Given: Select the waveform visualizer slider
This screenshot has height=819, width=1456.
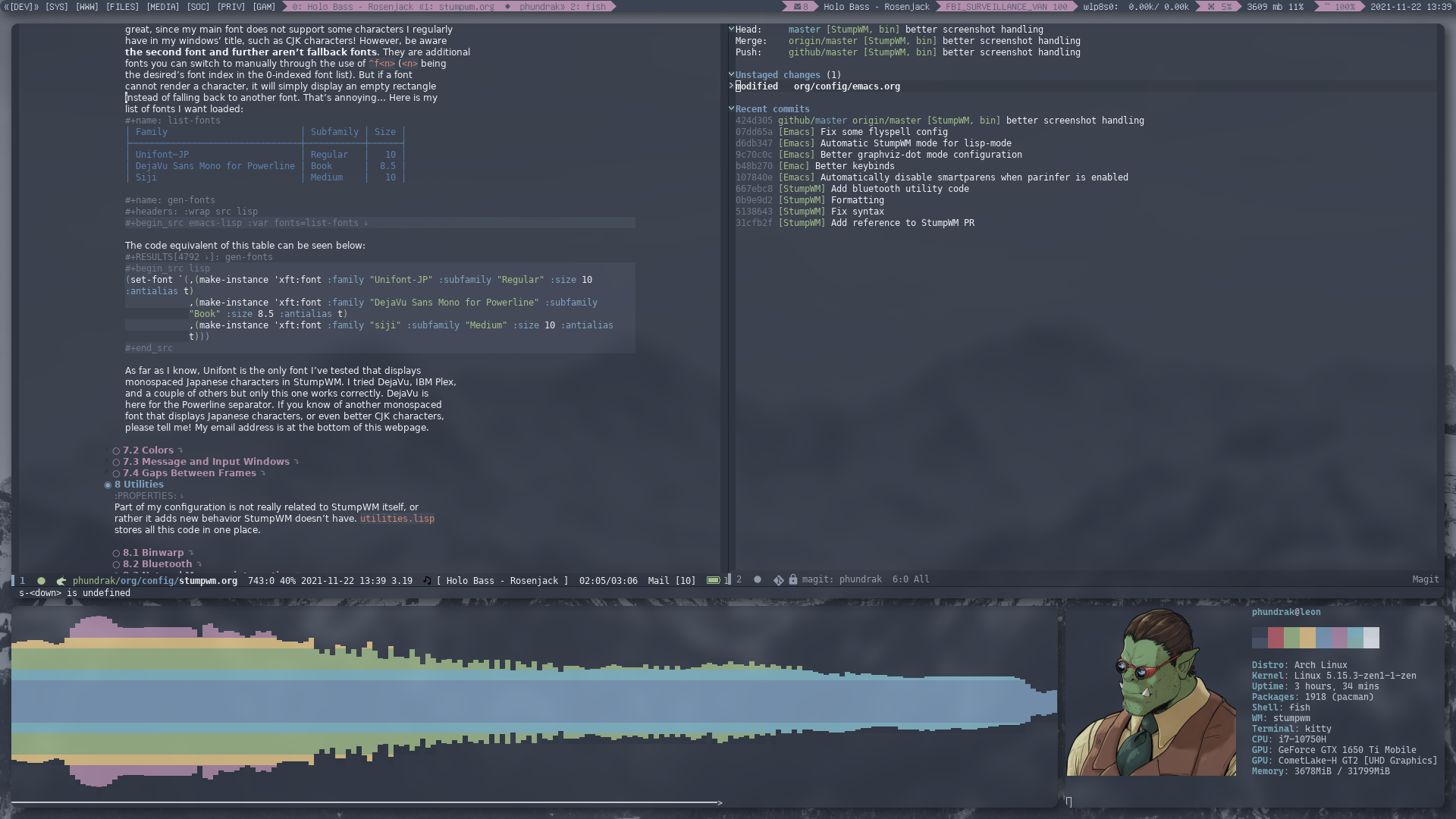Looking at the screenshot, I should coord(718,802).
